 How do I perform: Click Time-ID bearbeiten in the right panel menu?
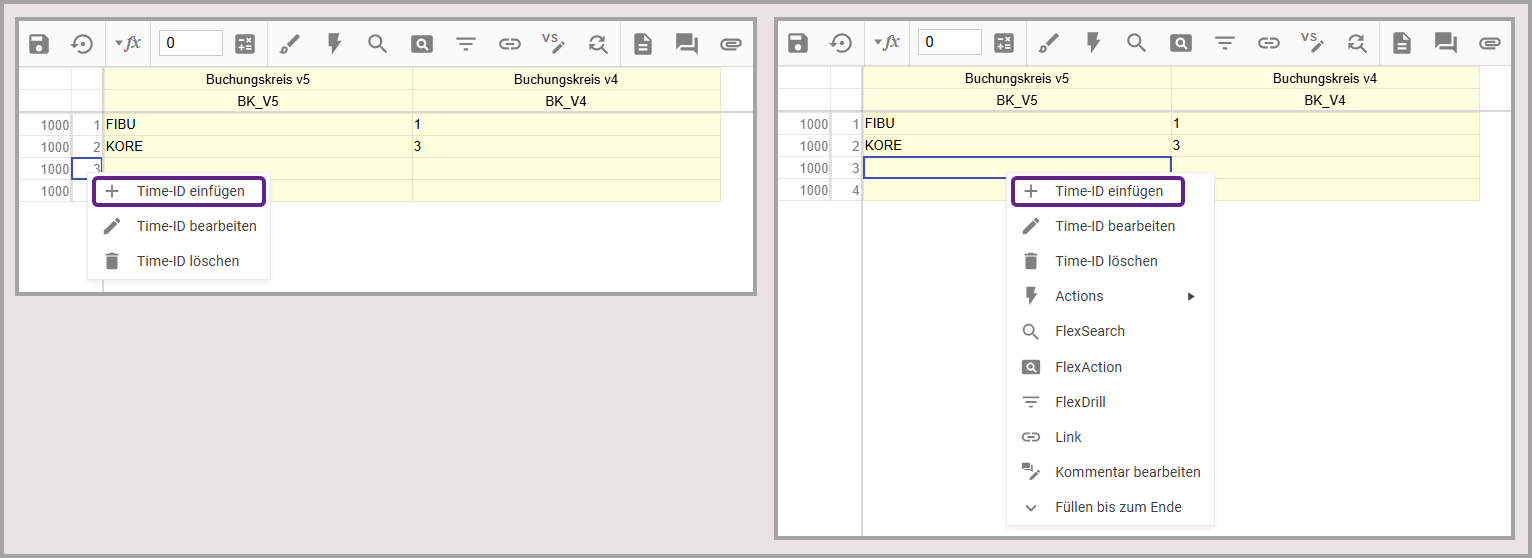[x=1115, y=226]
